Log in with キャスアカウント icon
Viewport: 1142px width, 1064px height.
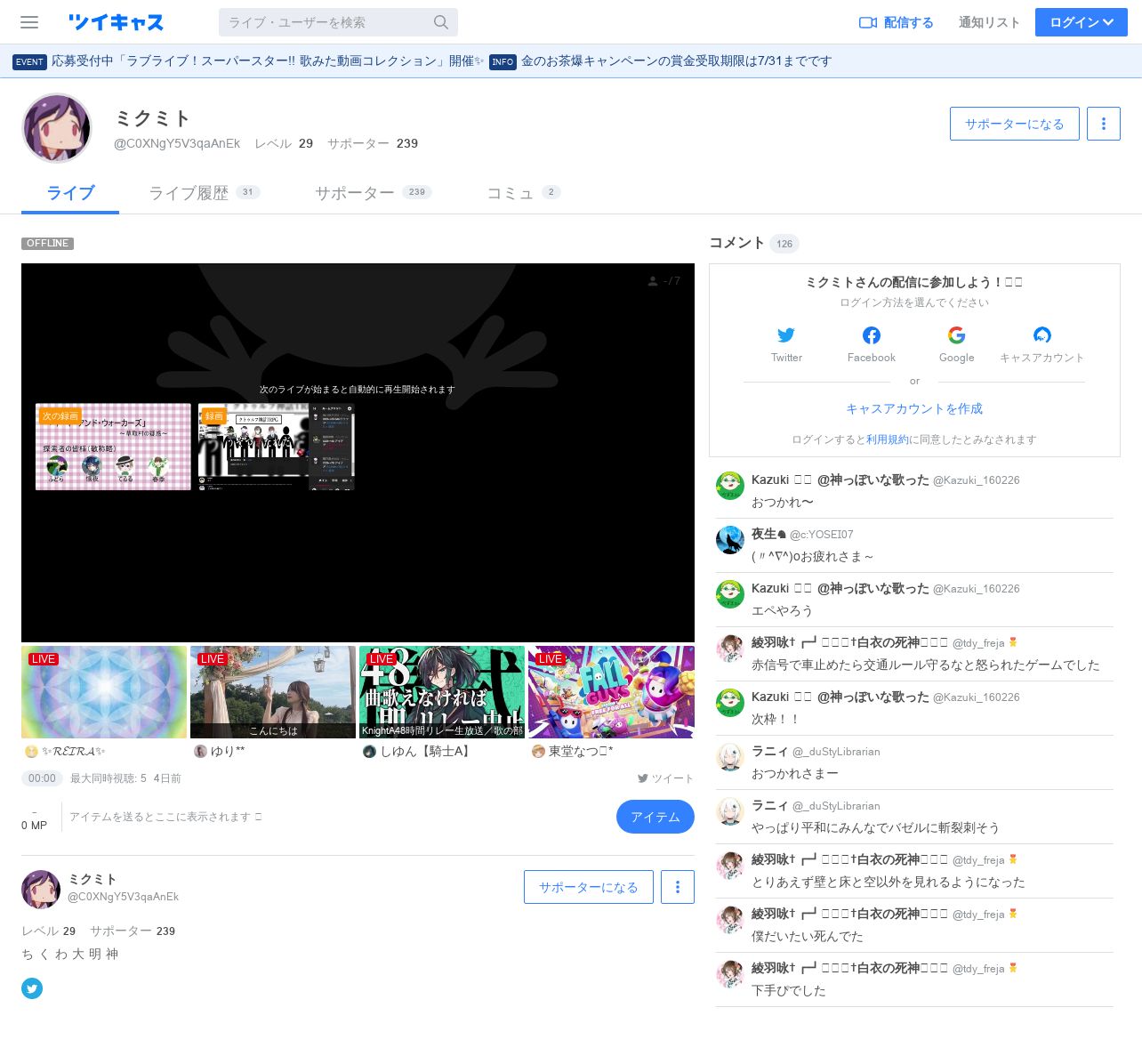pos(1042,335)
